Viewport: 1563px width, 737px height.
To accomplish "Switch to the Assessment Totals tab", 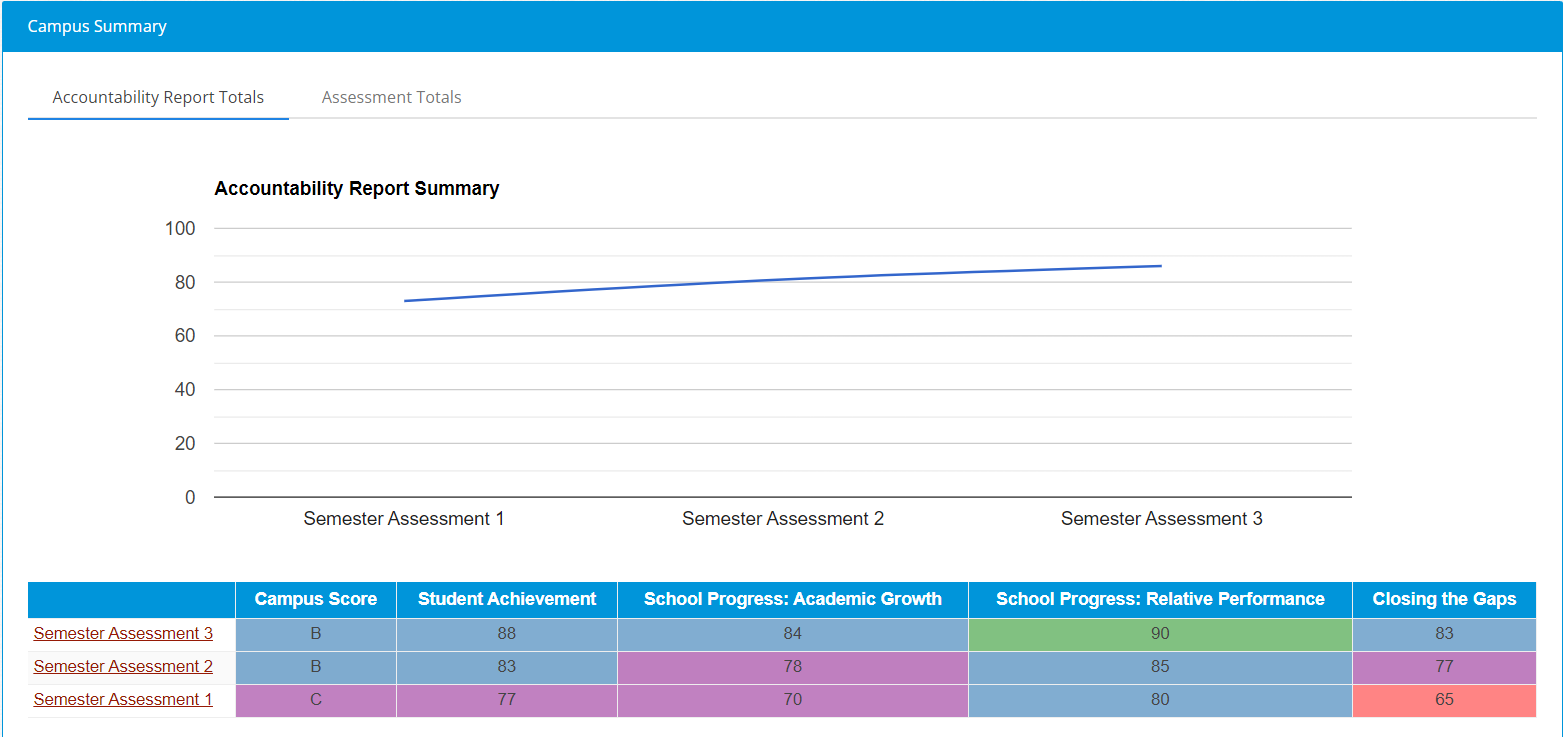I will 391,97.
